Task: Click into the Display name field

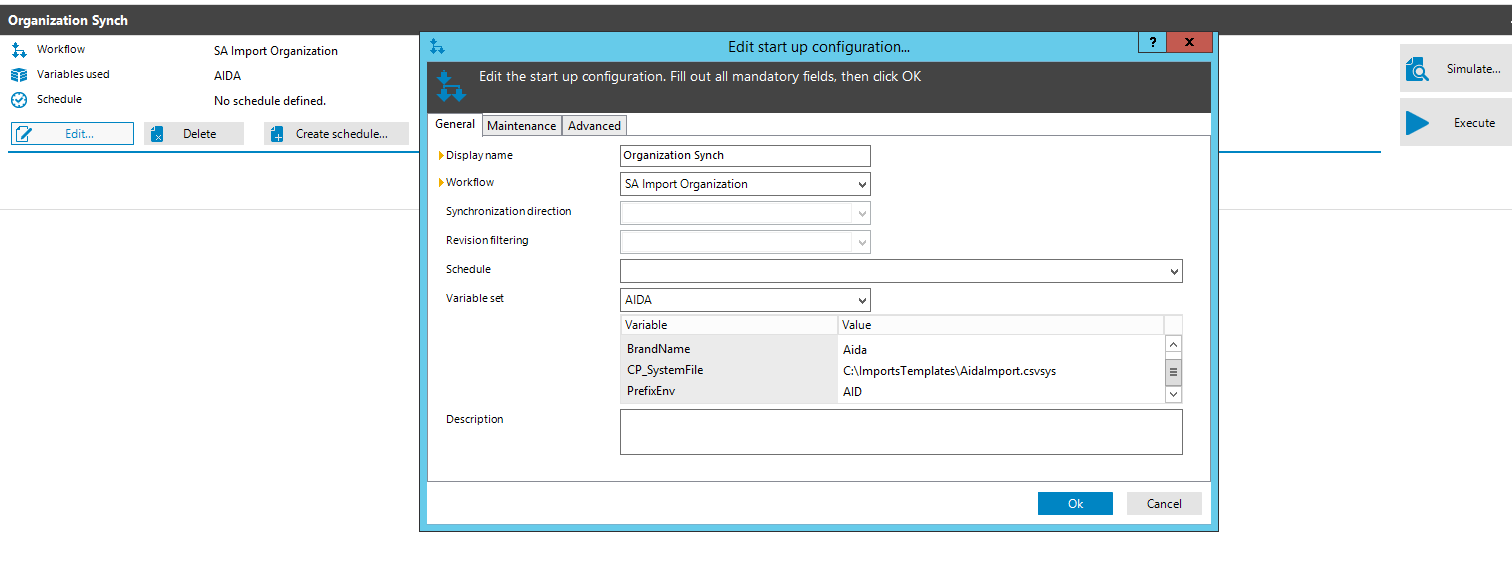Action: point(745,156)
